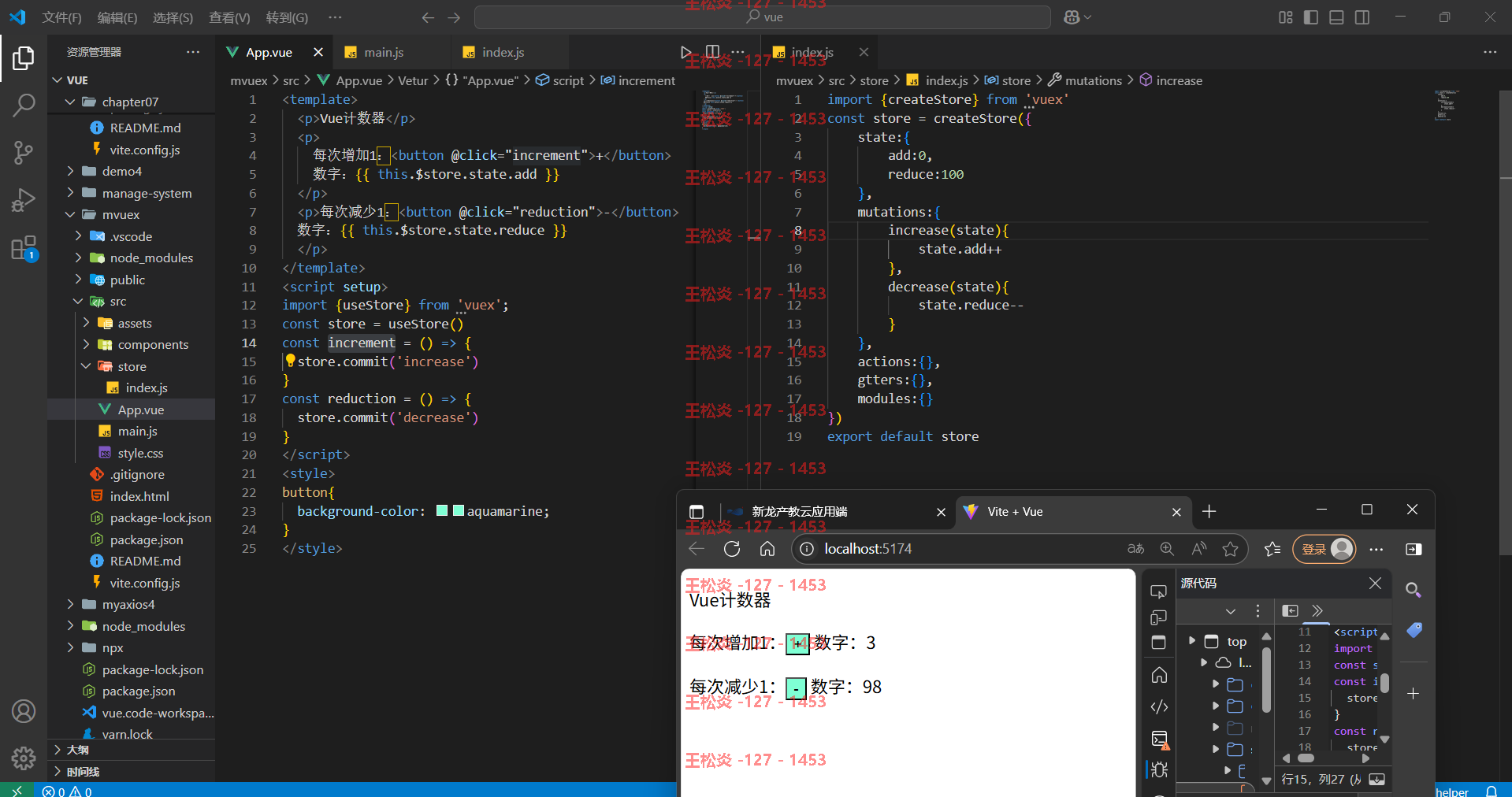
Task: Add this page to favorites star
Action: [1230, 549]
